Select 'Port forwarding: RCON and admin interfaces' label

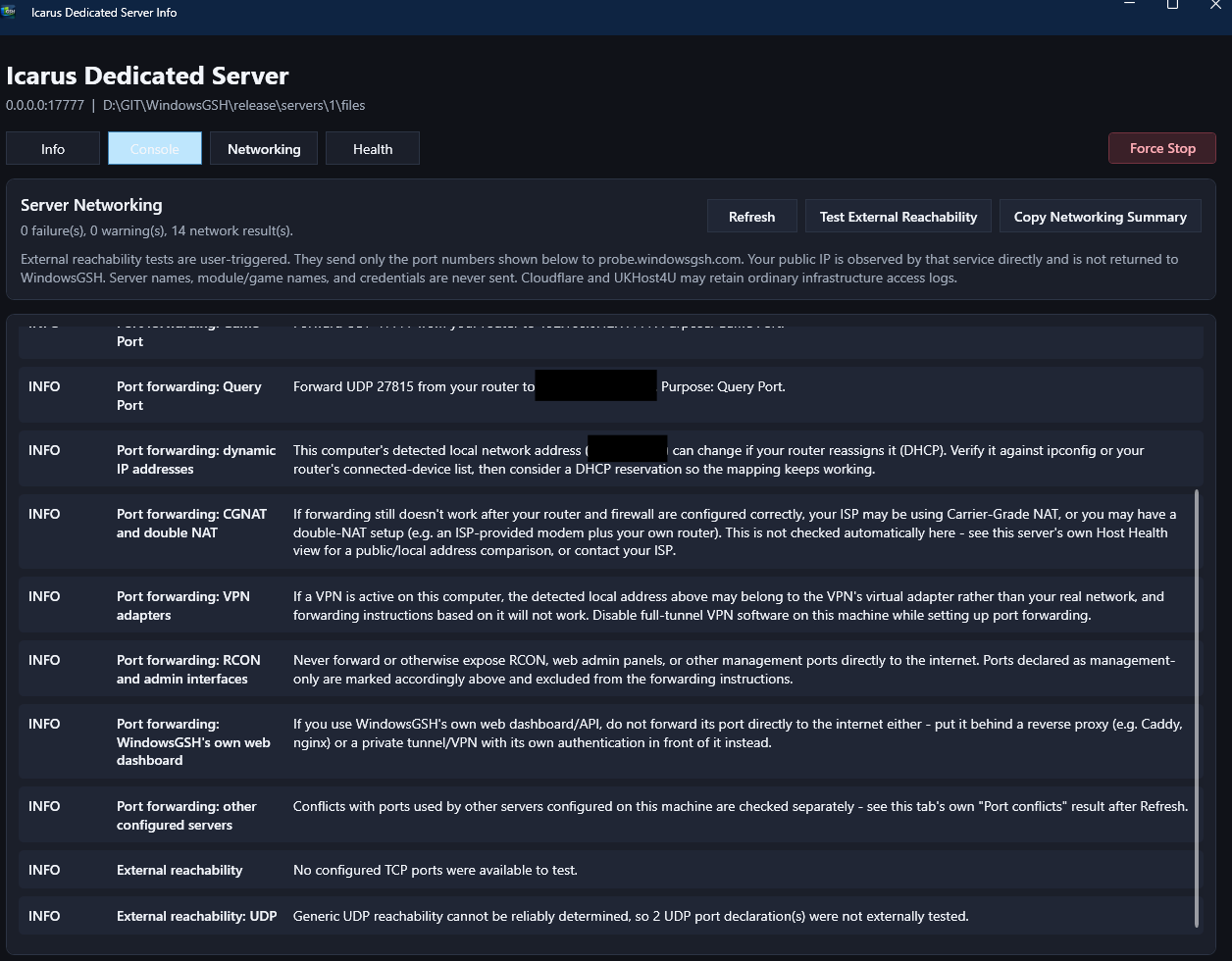coord(190,669)
